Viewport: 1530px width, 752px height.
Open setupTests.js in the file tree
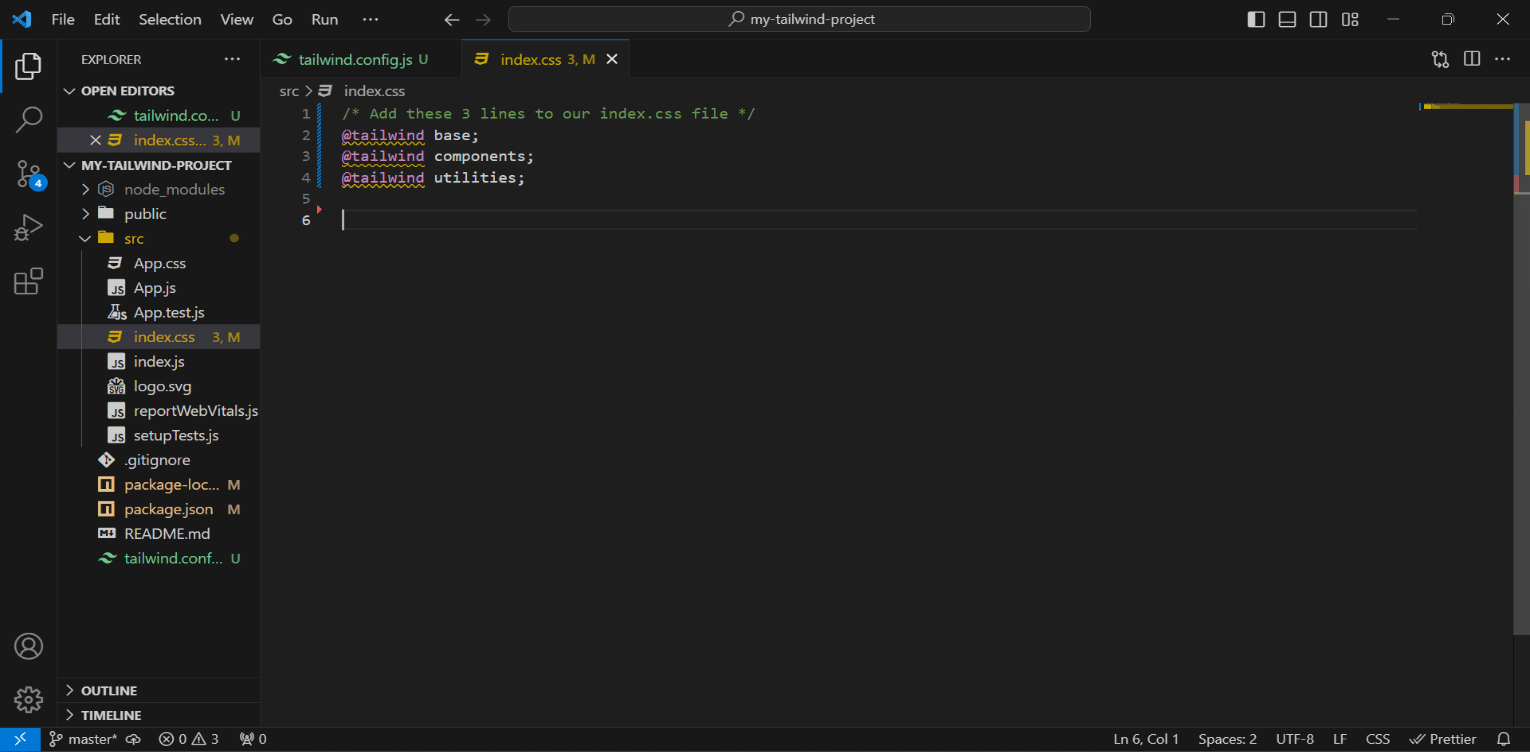158,435
